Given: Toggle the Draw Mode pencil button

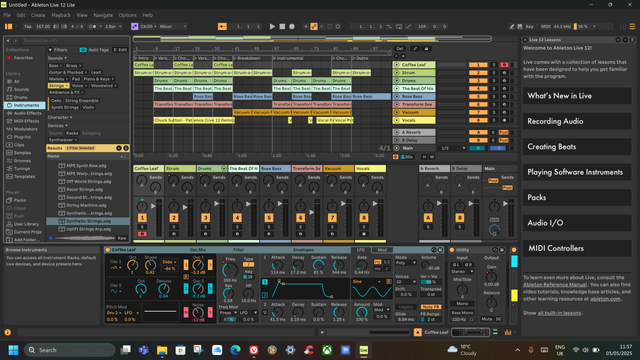Looking at the screenshot, I should pos(512,27).
